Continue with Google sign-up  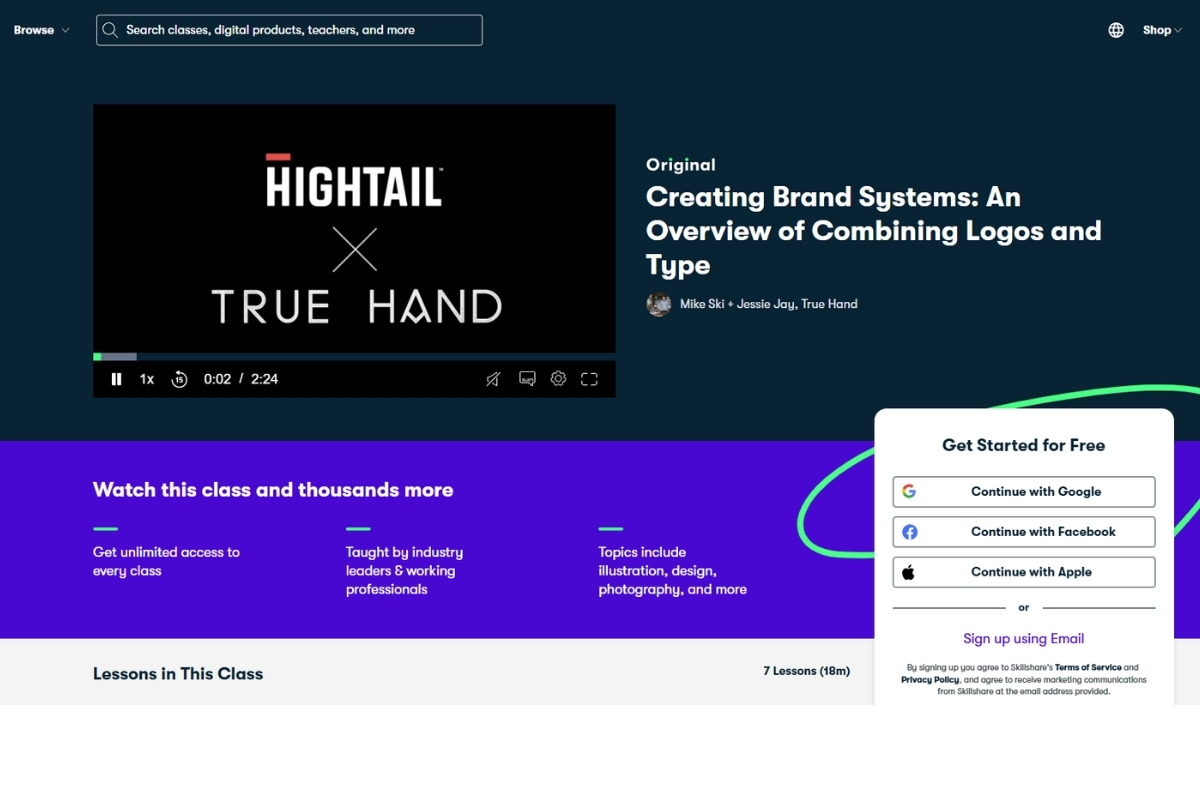[1023, 492]
